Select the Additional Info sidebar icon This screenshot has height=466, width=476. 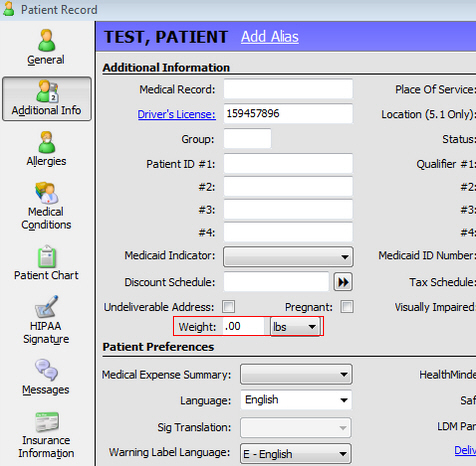tap(47, 91)
